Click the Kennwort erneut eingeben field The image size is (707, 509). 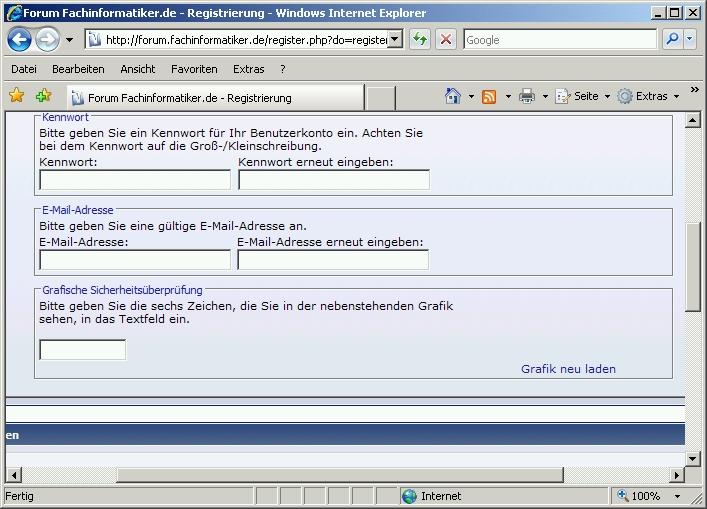tap(334, 179)
